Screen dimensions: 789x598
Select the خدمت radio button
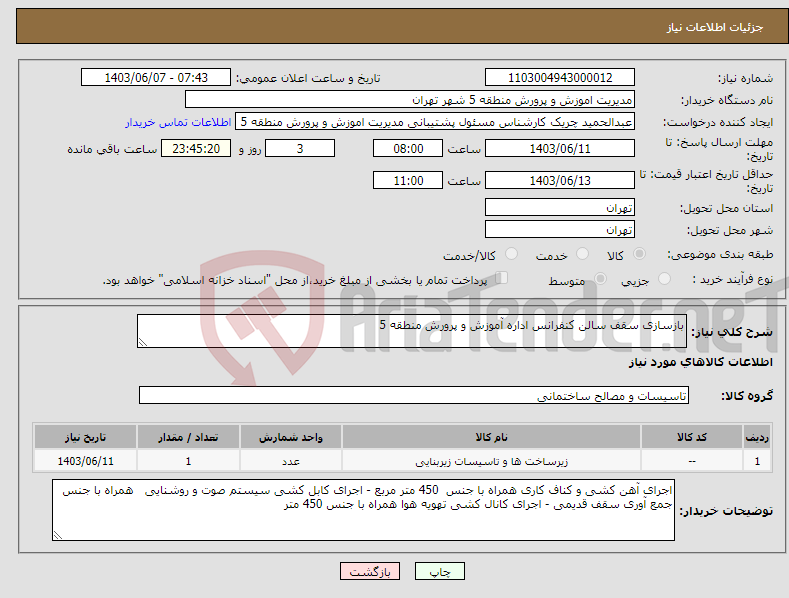582,254
